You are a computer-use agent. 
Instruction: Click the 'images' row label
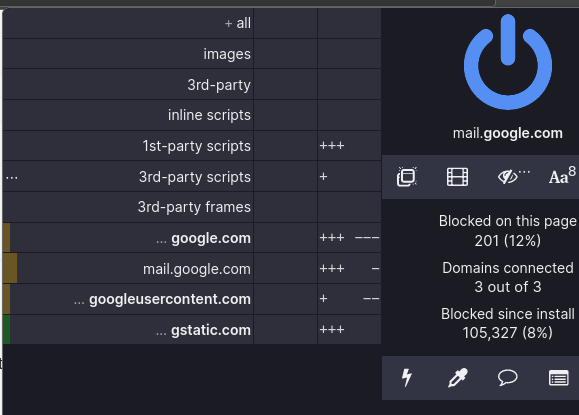coord(227,54)
